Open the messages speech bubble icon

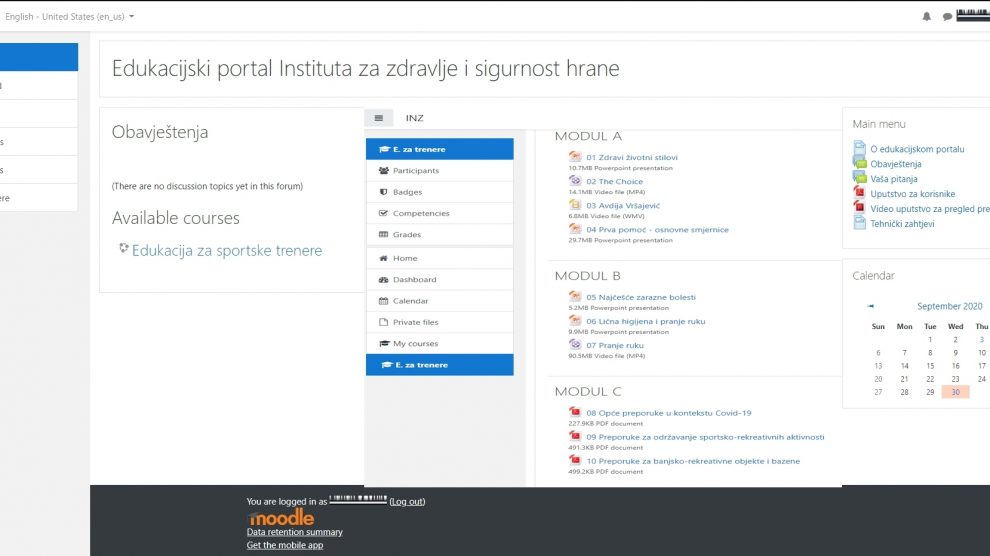(x=947, y=17)
